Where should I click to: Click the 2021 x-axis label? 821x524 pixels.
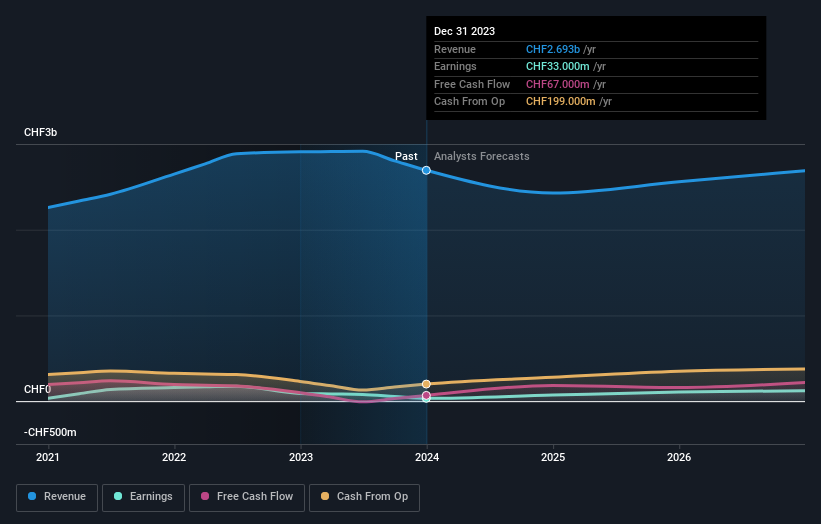[x=48, y=458]
